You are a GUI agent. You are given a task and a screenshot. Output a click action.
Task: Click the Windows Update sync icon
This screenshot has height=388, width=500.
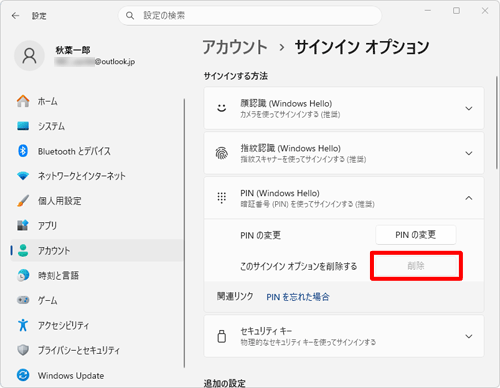[23, 375]
